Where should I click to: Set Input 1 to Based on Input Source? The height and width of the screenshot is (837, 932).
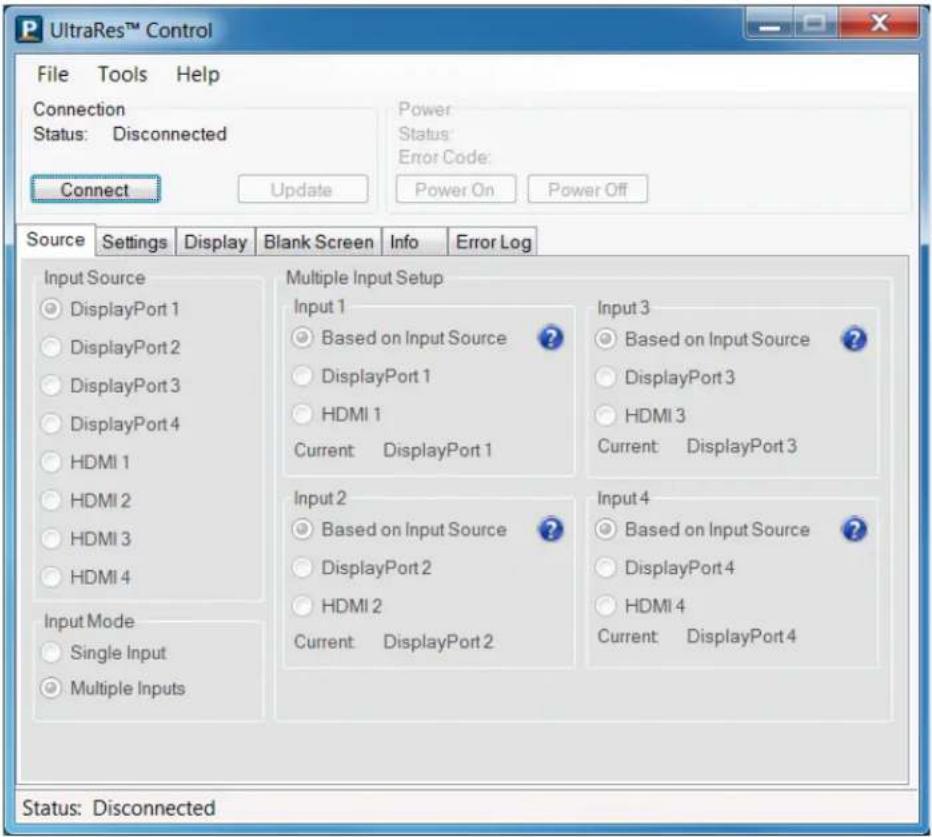[x=303, y=338]
